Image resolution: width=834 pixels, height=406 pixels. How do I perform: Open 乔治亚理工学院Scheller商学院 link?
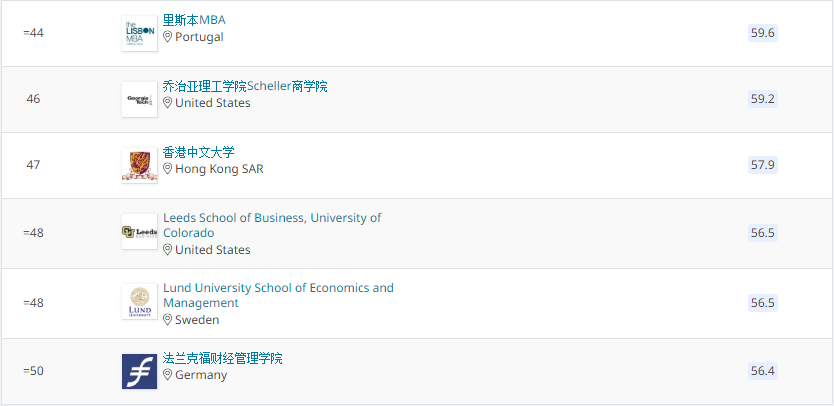[x=245, y=86]
